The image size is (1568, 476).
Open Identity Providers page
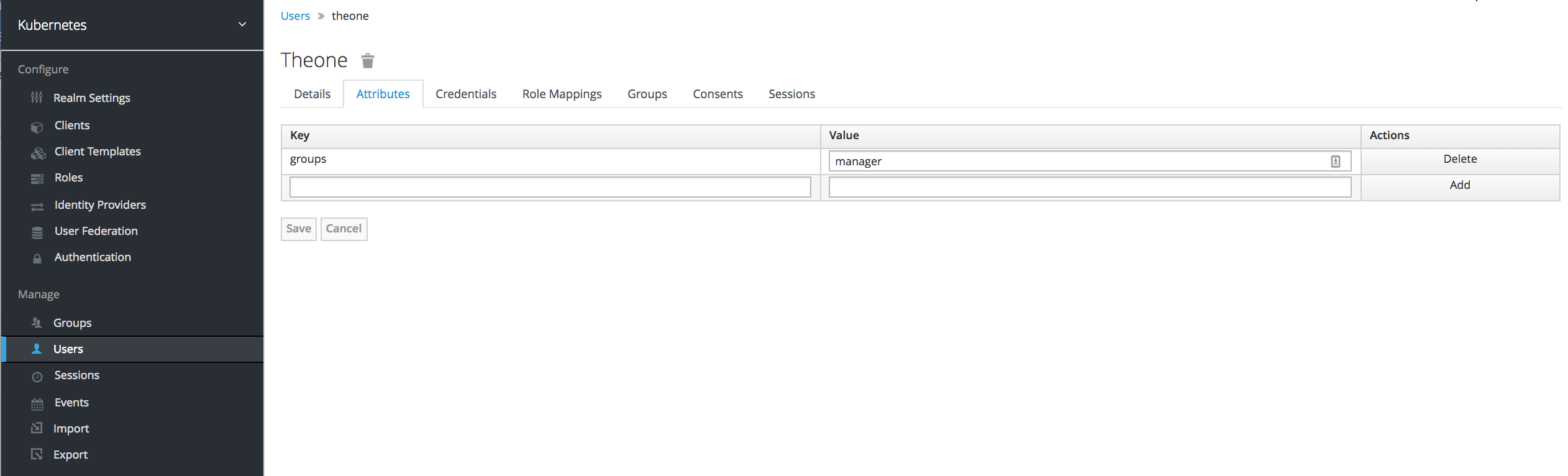click(100, 205)
